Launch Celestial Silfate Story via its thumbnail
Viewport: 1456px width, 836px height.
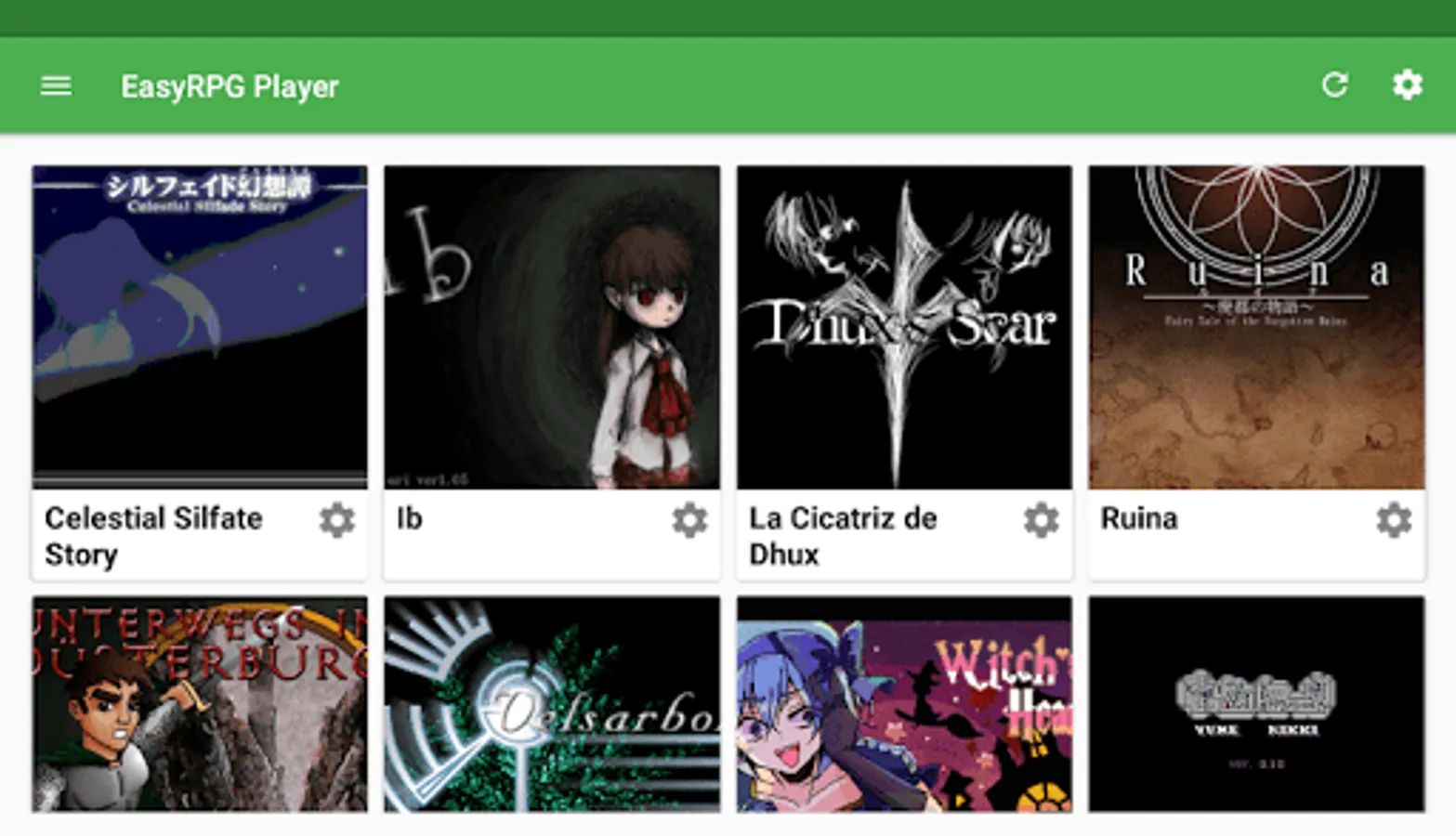(200, 327)
